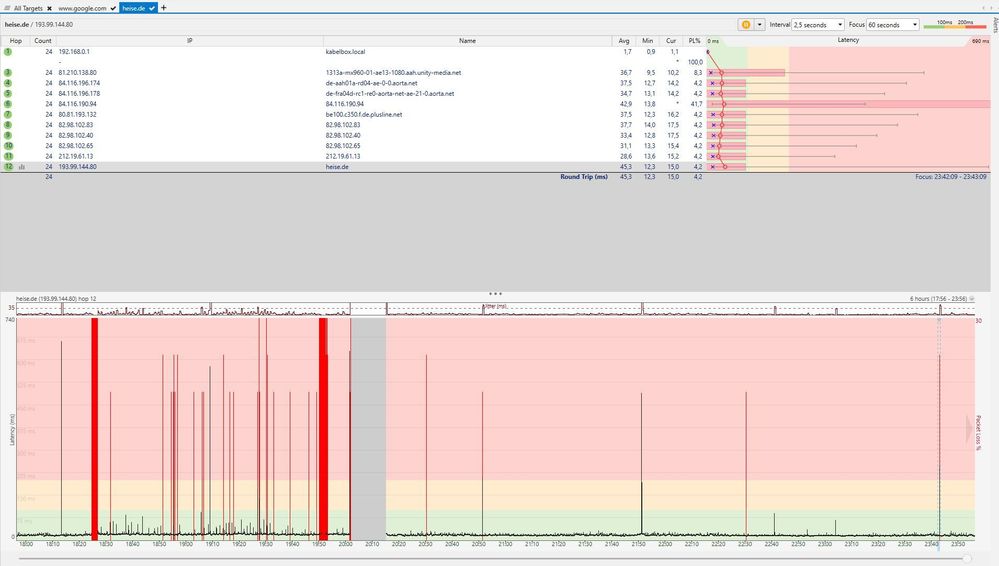This screenshot has height=566, width=999.
Task: Click the checkmark on the www.google.com tab
Action: 113,8
